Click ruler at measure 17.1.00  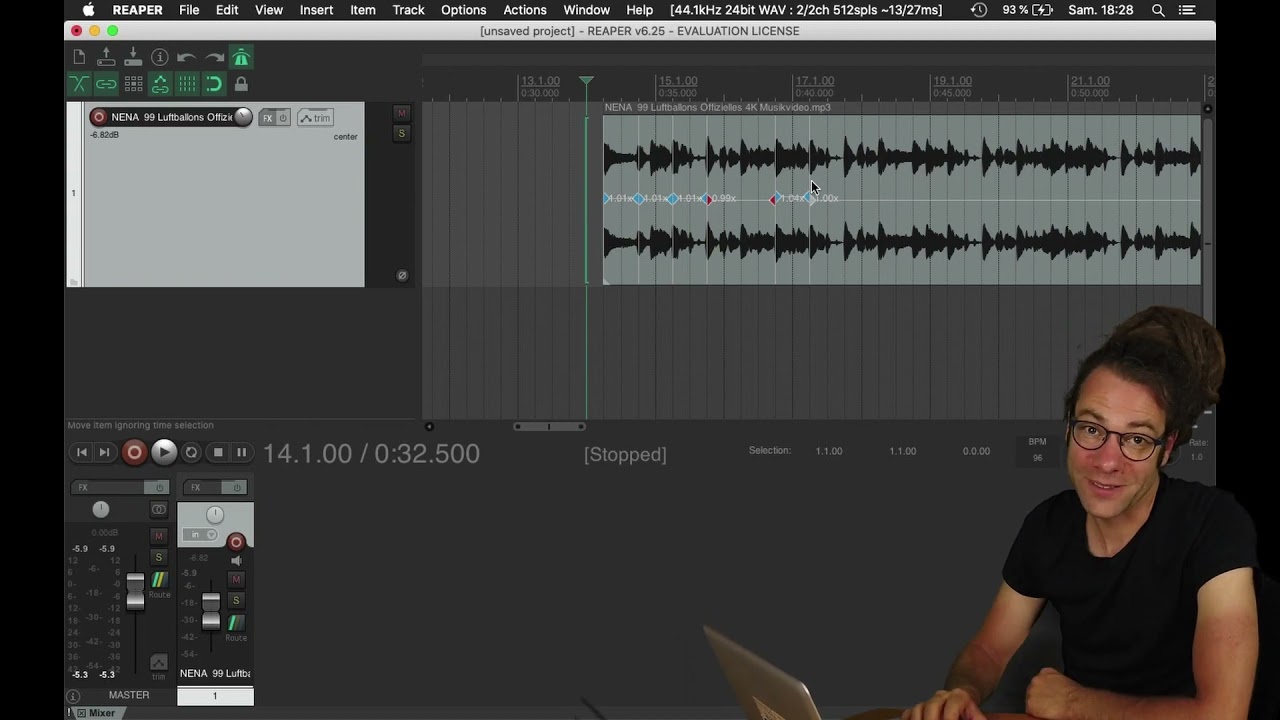pos(814,81)
